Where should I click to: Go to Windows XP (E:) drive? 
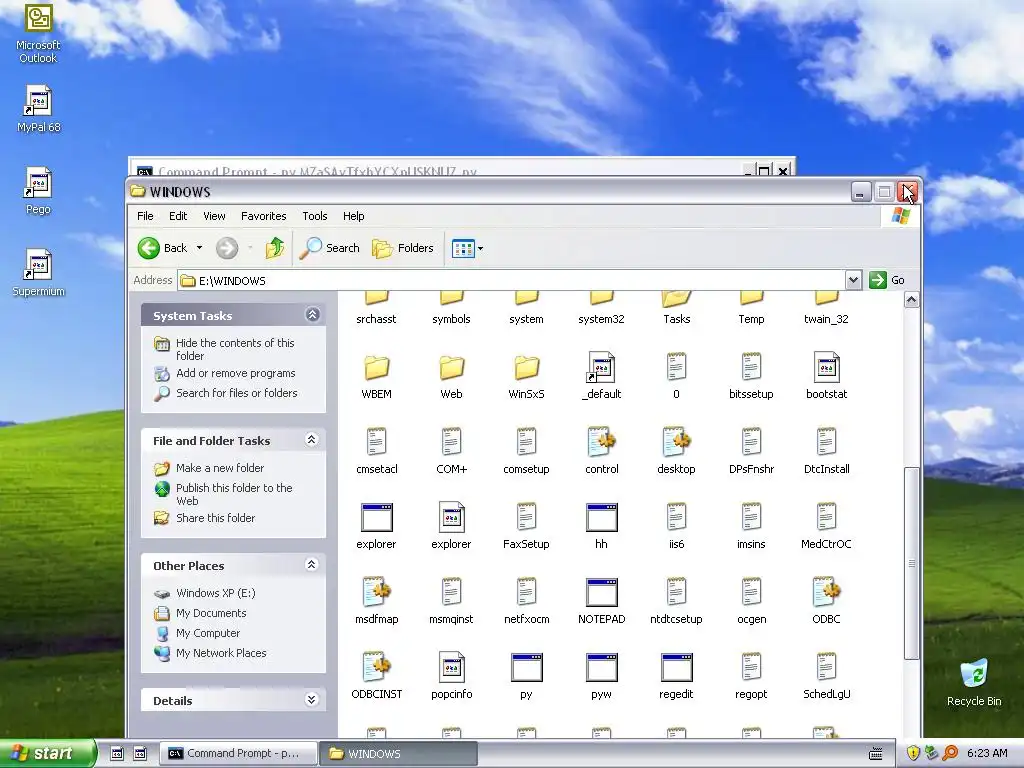pos(216,593)
